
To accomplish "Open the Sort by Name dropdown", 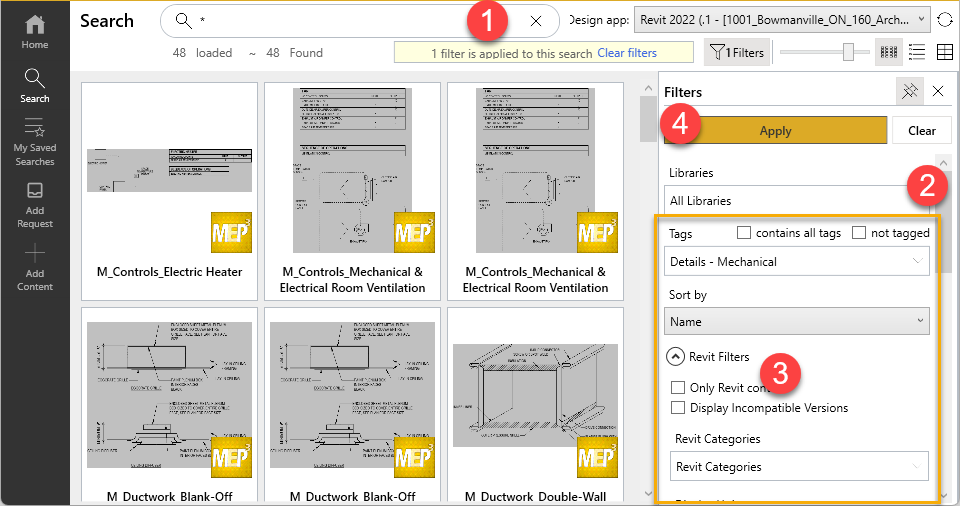I will (x=796, y=322).
